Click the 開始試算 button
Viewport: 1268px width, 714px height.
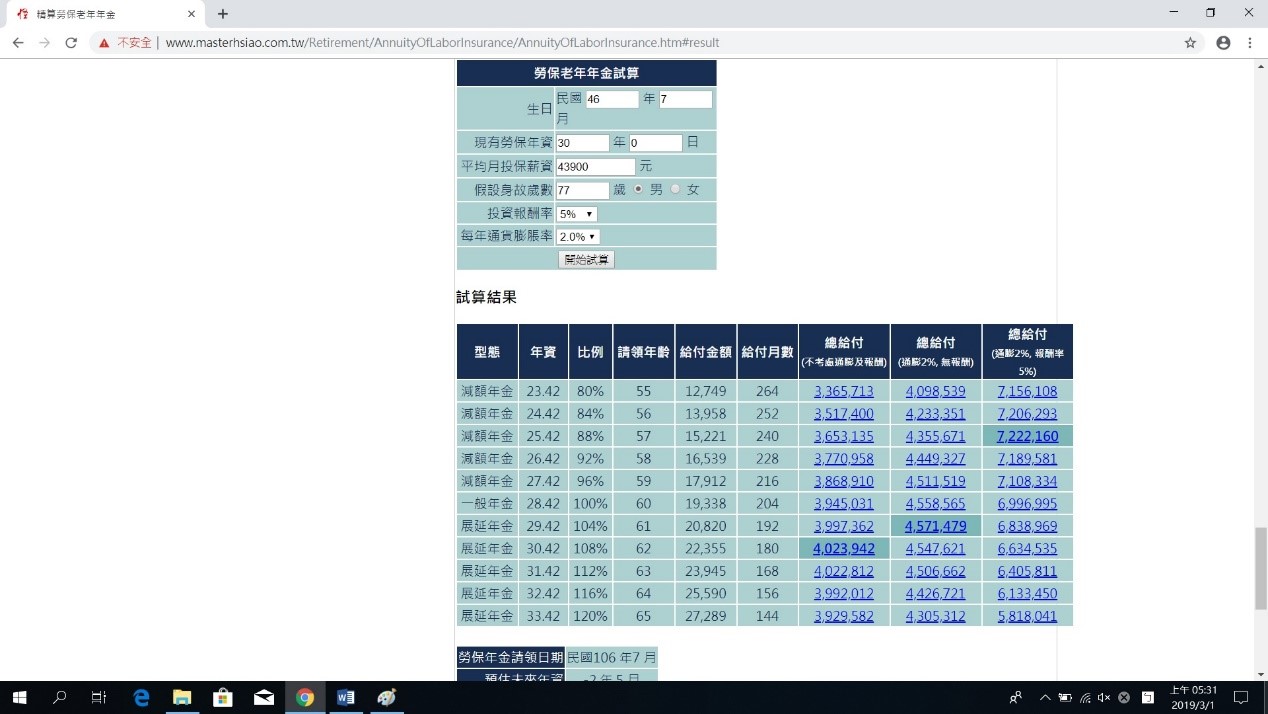(x=586, y=259)
